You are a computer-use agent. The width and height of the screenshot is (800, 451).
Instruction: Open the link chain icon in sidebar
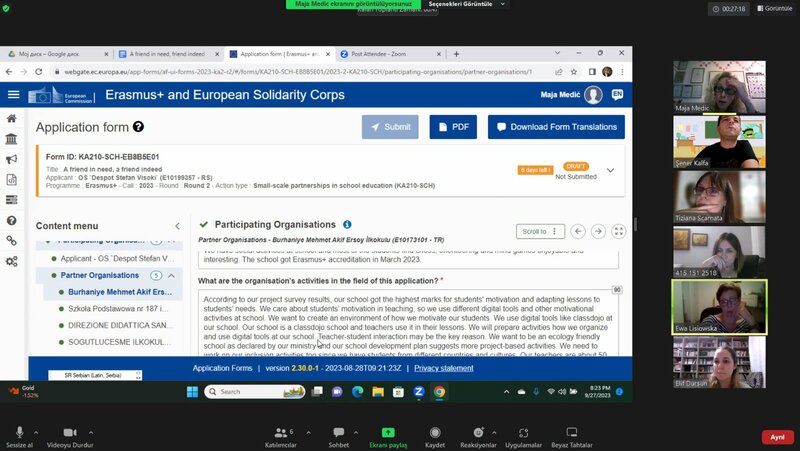11,241
